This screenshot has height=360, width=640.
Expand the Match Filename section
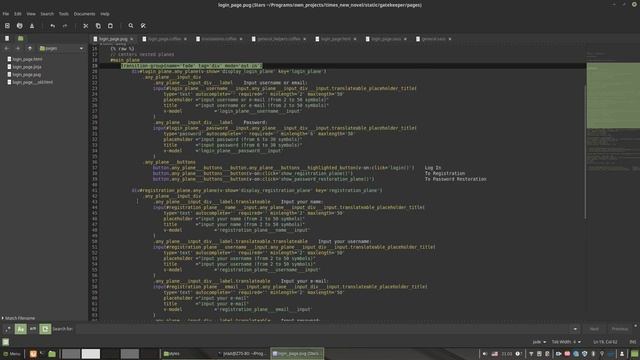tap(18, 318)
